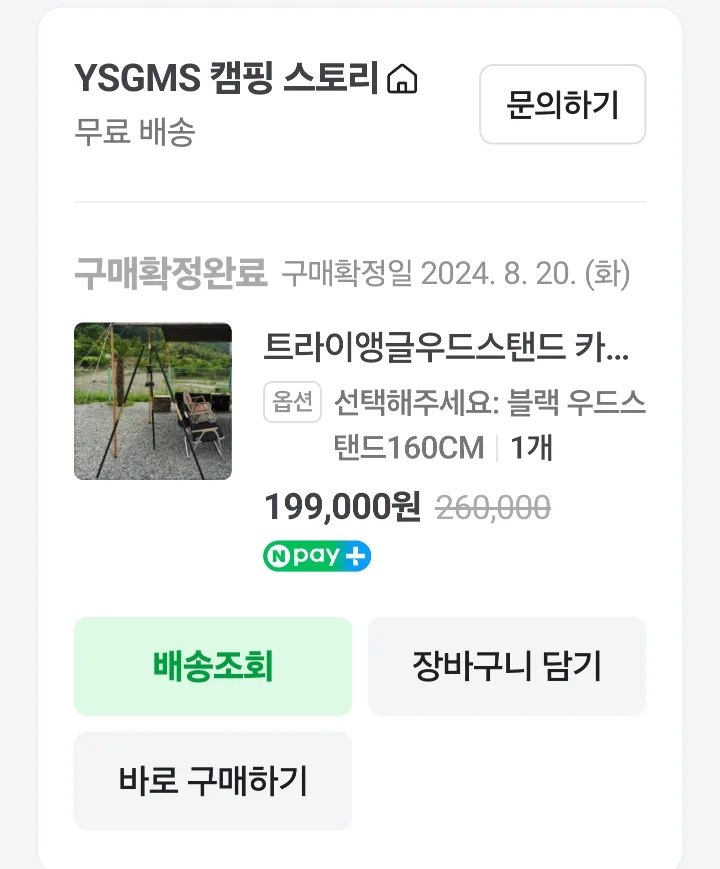
Task: Tap the home icon beside the store name
Action: tap(402, 79)
